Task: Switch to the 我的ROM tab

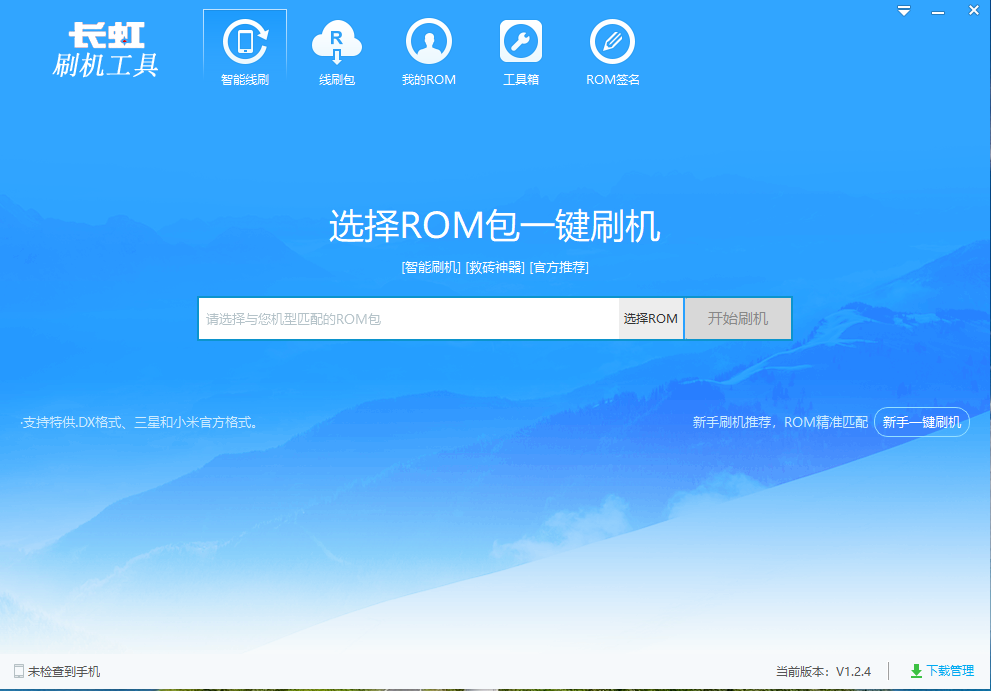Action: click(429, 52)
